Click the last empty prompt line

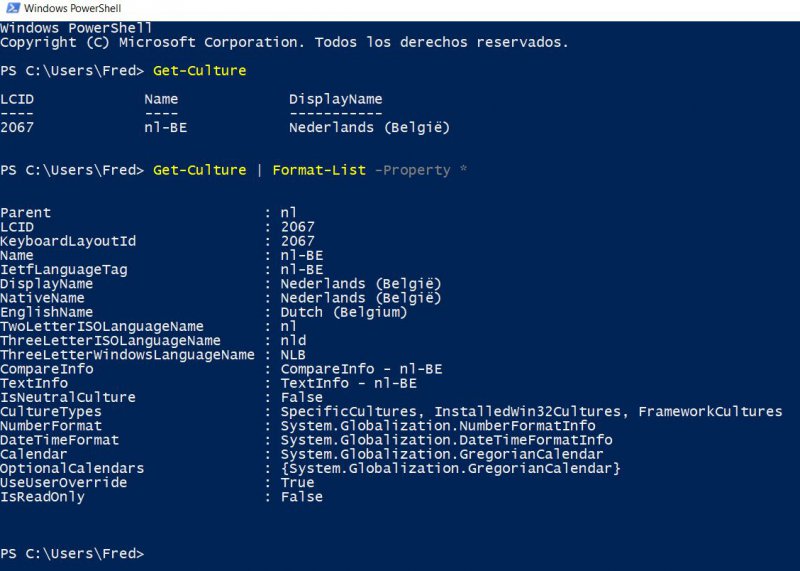pyautogui.click(x=72, y=554)
